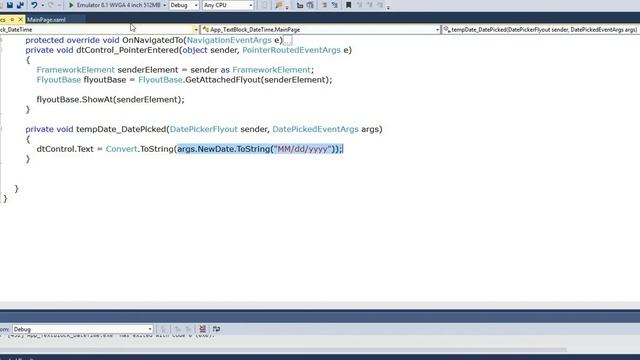Click the Output pane find message icon
Image resolution: width=640 pixels, height=360 pixels.
[x=163, y=329]
